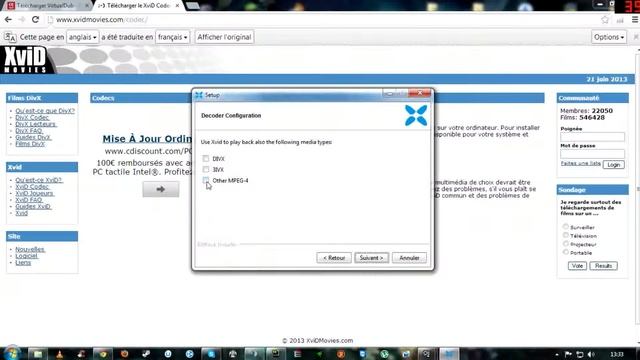Open the Guides DivX link
Screen dimensions: 640x360
click(x=33, y=137)
